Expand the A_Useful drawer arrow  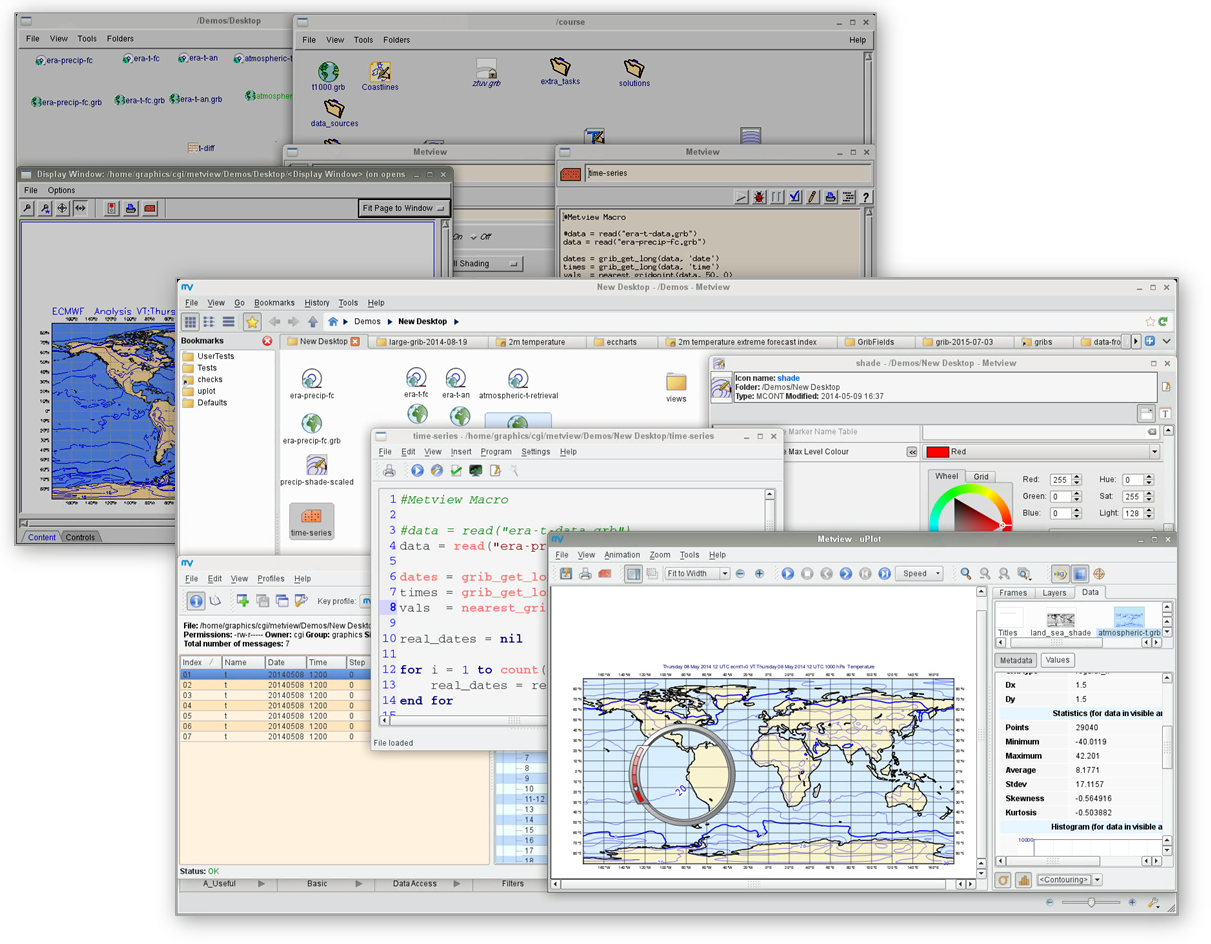click(262, 884)
